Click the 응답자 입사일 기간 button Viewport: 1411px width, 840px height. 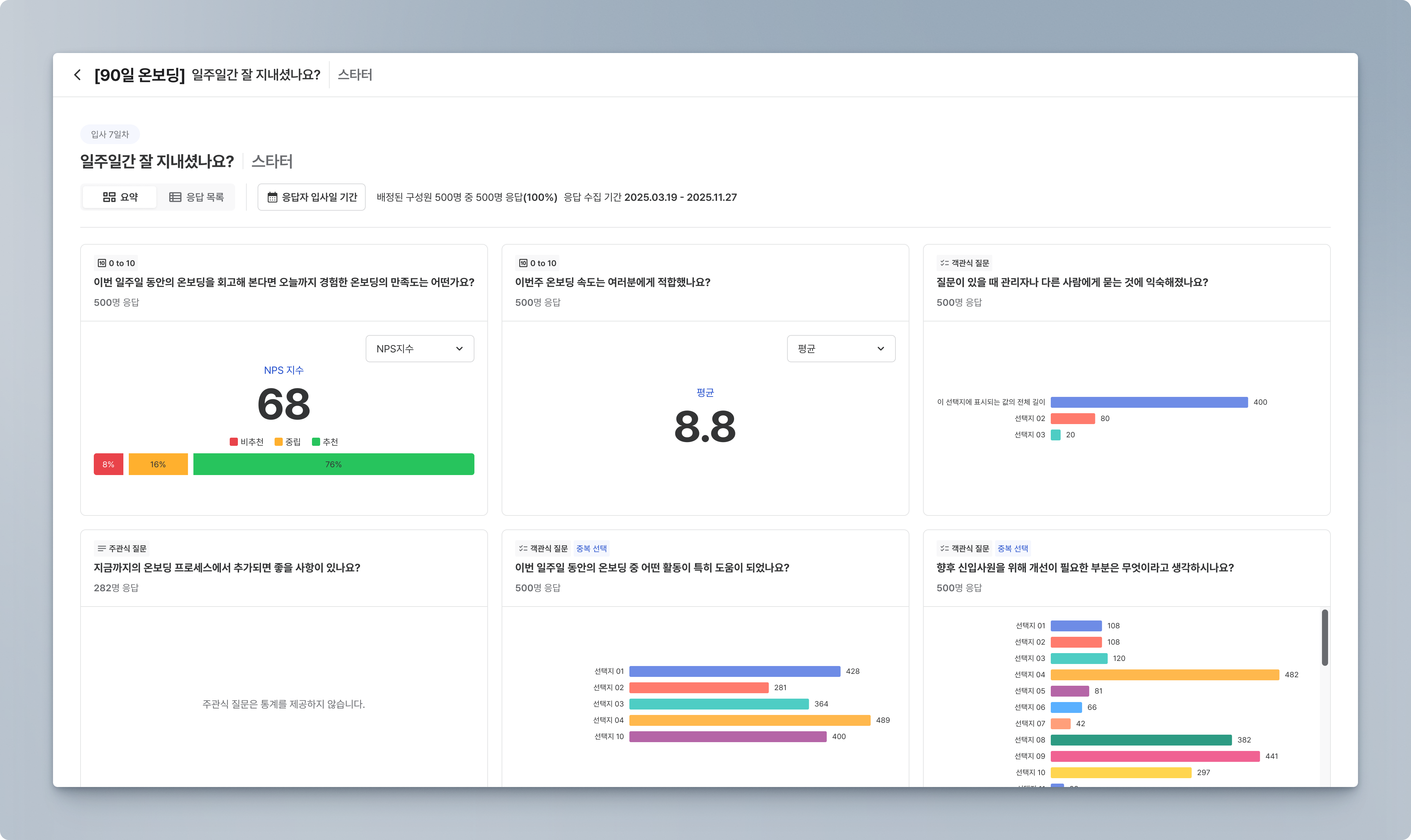(311, 197)
